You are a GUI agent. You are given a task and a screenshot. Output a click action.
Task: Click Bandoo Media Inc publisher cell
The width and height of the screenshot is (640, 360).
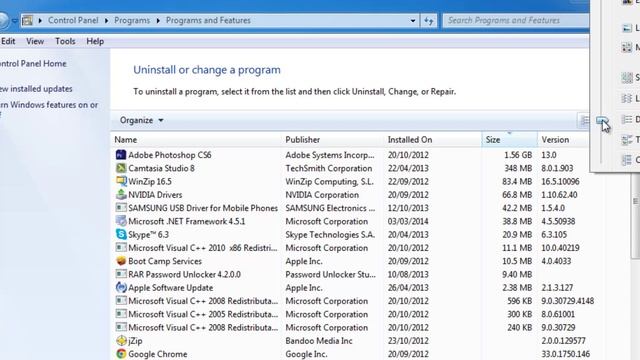tap(318, 341)
